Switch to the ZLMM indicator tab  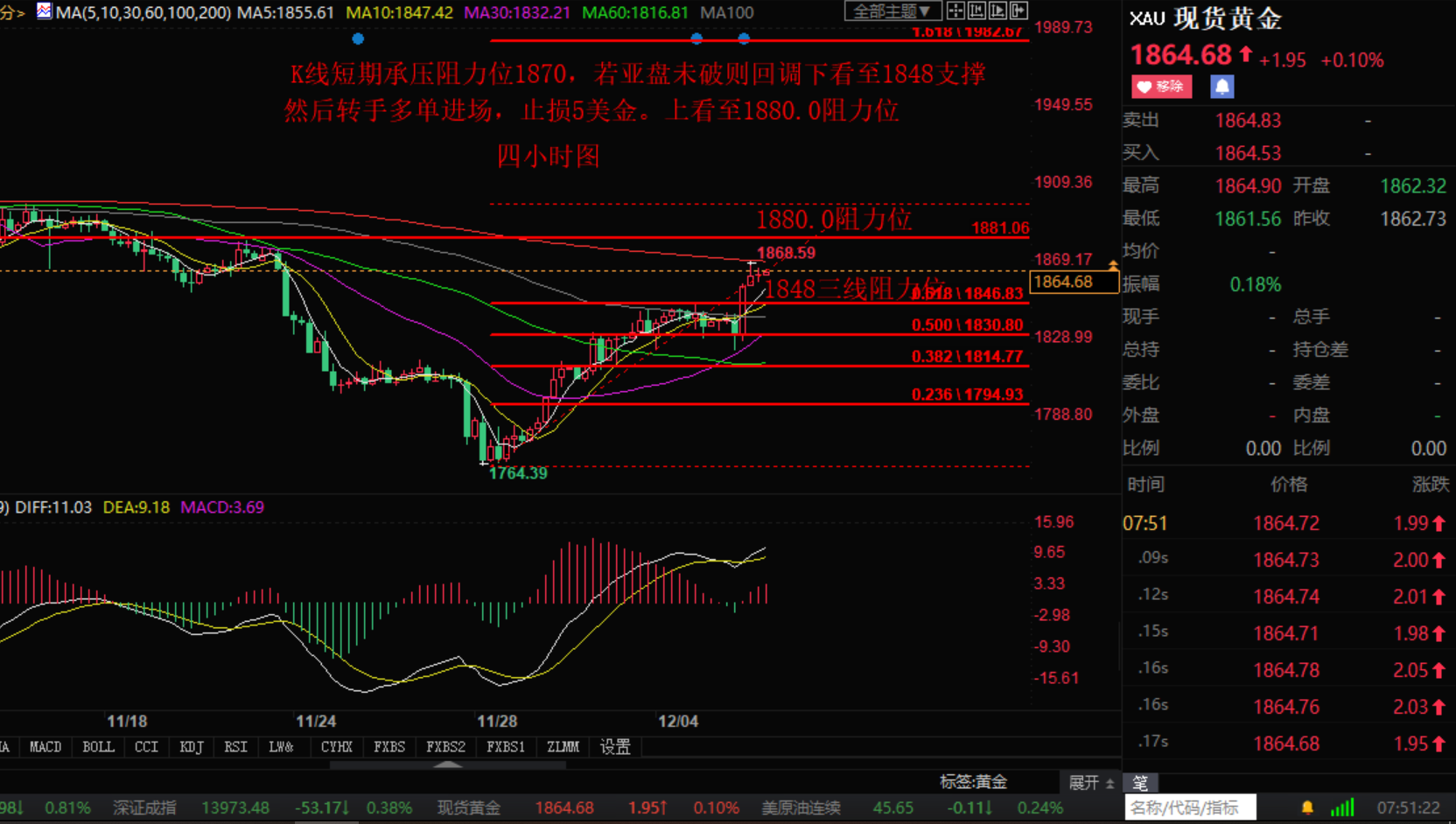[x=563, y=747]
